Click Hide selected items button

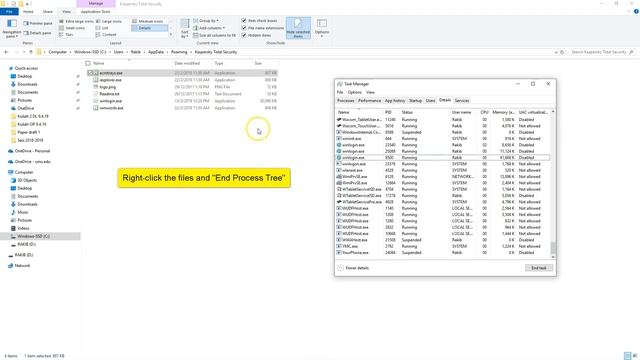click(298, 28)
